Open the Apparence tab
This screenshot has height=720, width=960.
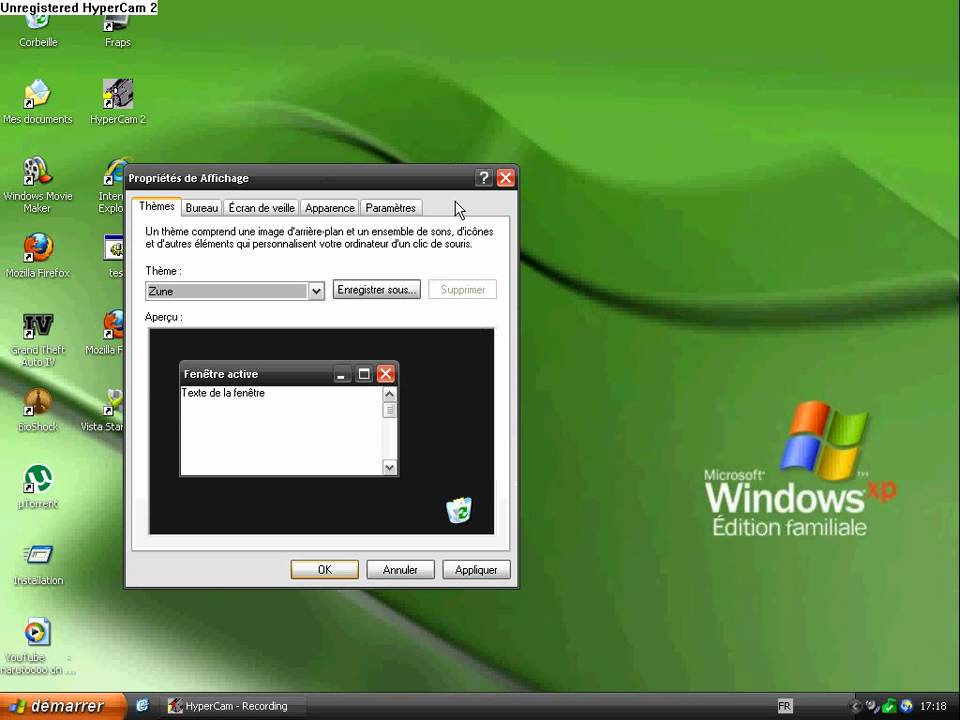(329, 208)
